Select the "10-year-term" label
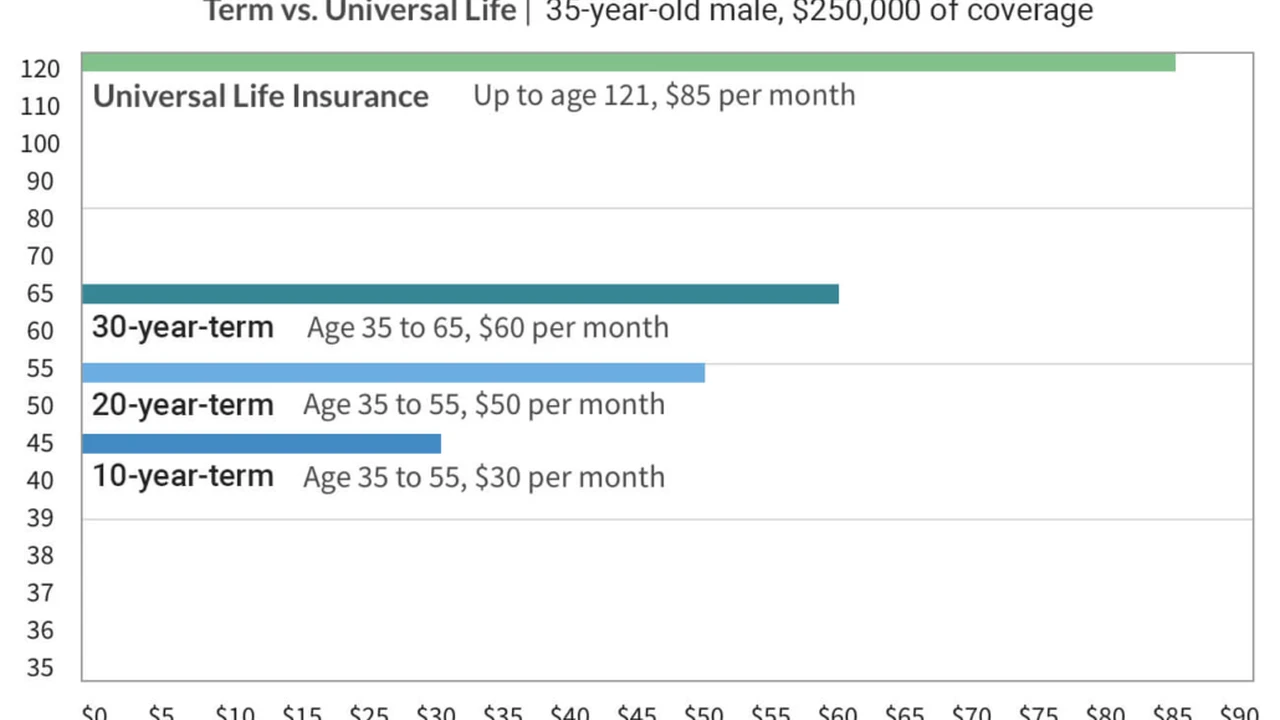 pos(182,475)
